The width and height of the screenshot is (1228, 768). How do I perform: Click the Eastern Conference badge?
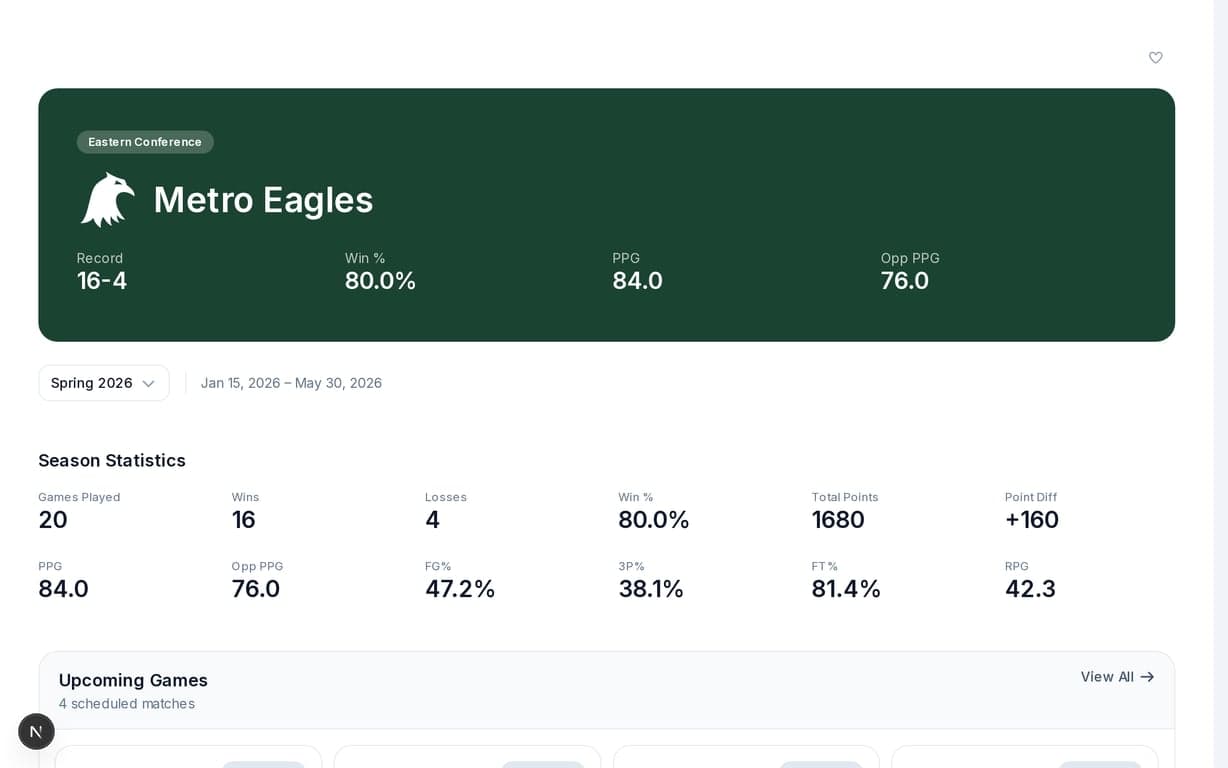[x=145, y=142]
